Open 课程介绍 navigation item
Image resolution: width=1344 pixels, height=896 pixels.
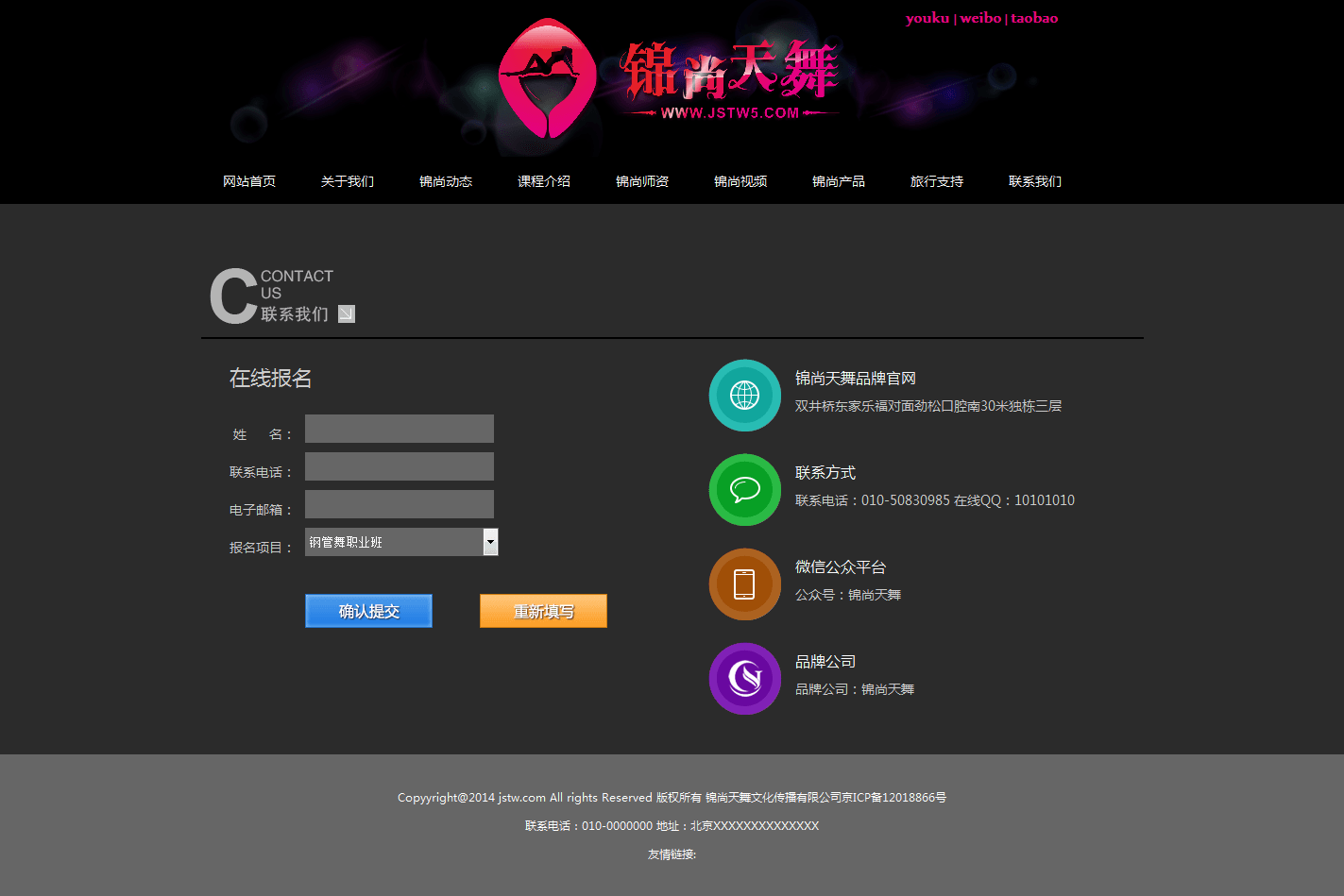[x=544, y=181]
